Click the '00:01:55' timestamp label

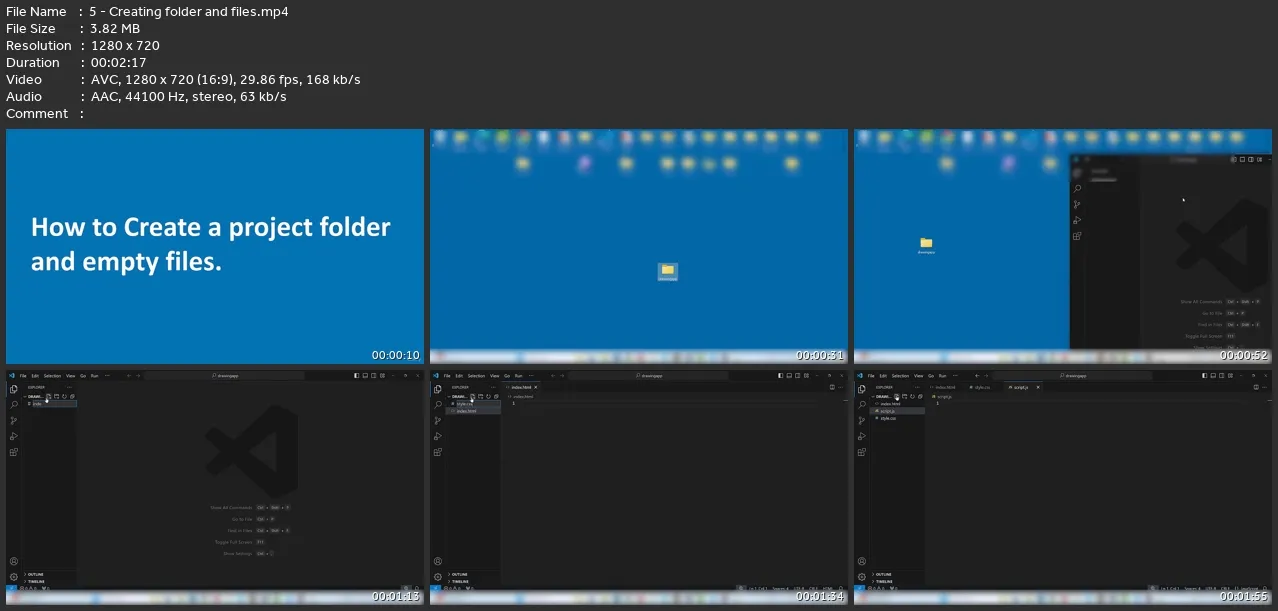1244,597
